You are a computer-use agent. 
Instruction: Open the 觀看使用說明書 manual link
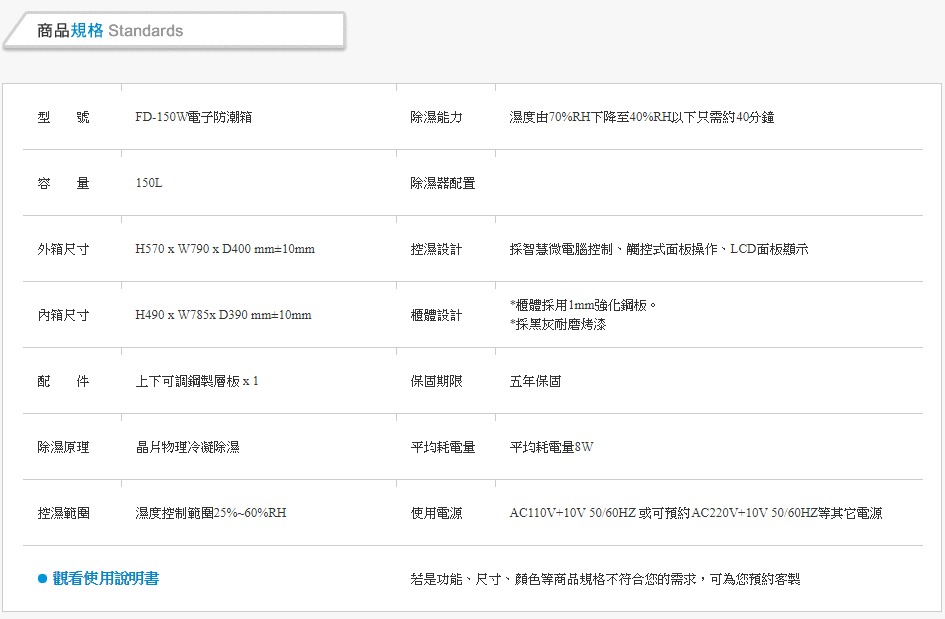[x=105, y=579]
